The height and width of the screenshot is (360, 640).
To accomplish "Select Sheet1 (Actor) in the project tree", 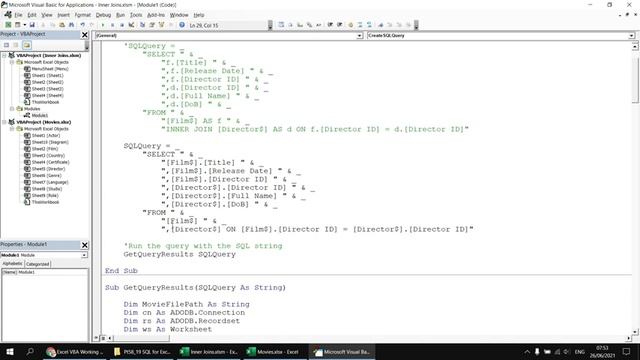I will [46, 136].
